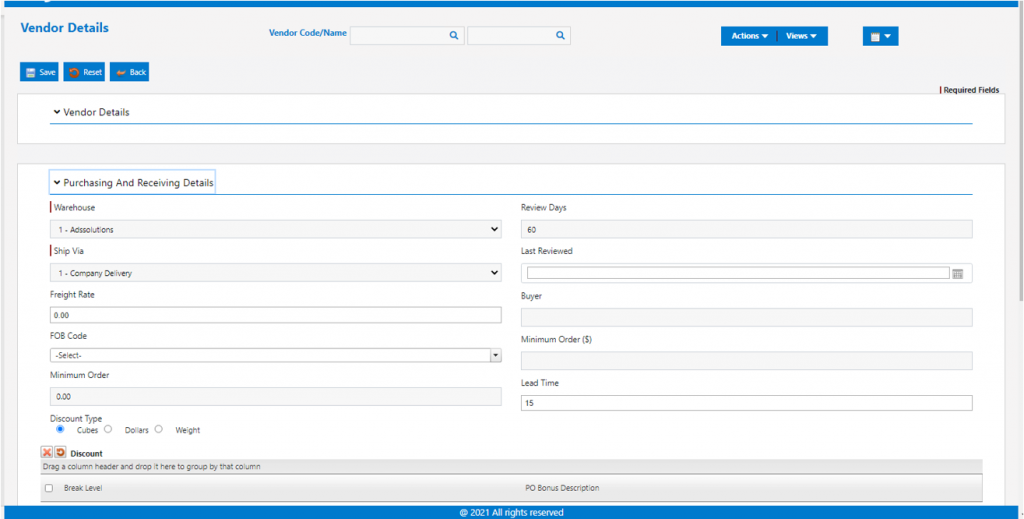Click the Last Reviewed date field

(x=738, y=273)
